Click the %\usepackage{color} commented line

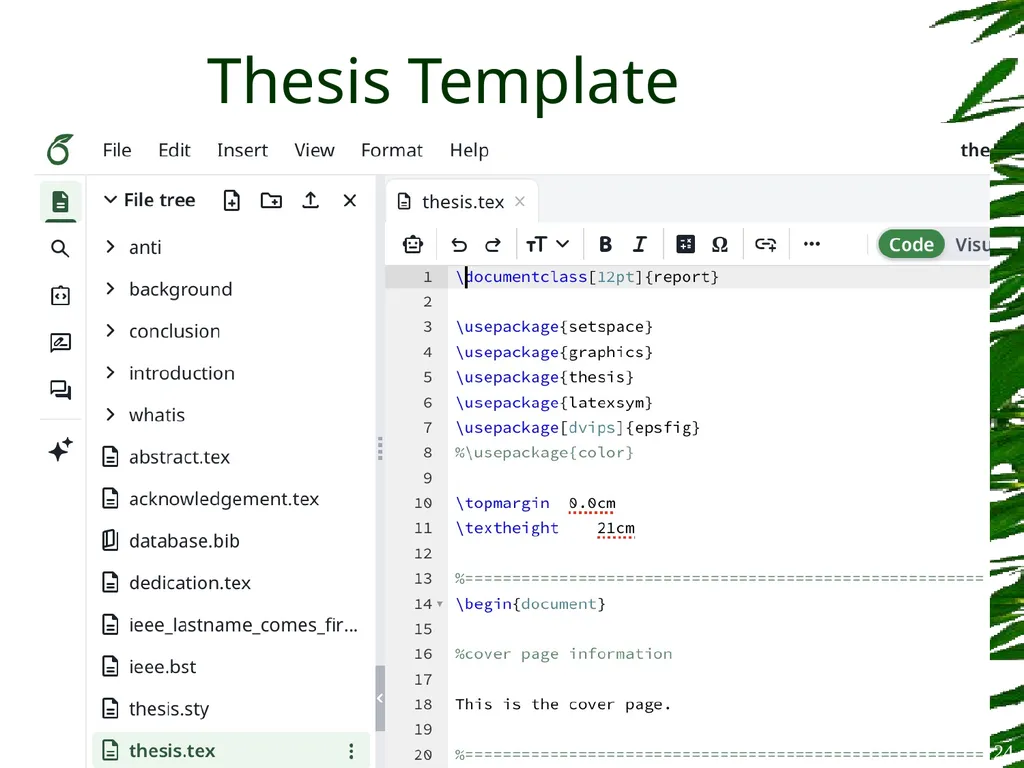click(544, 453)
